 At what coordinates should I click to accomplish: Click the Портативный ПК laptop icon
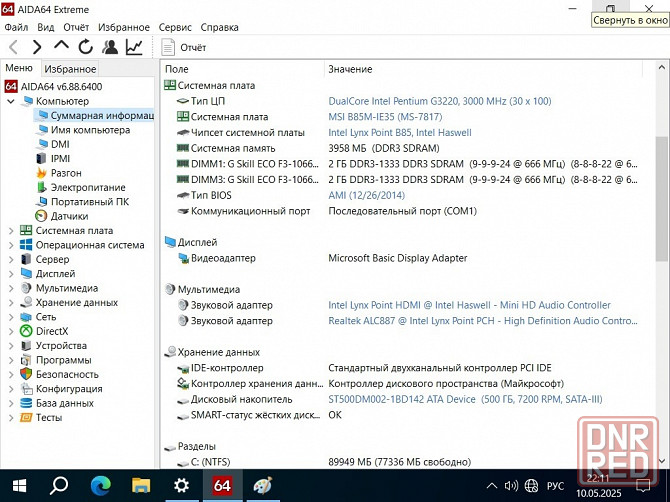(x=41, y=202)
